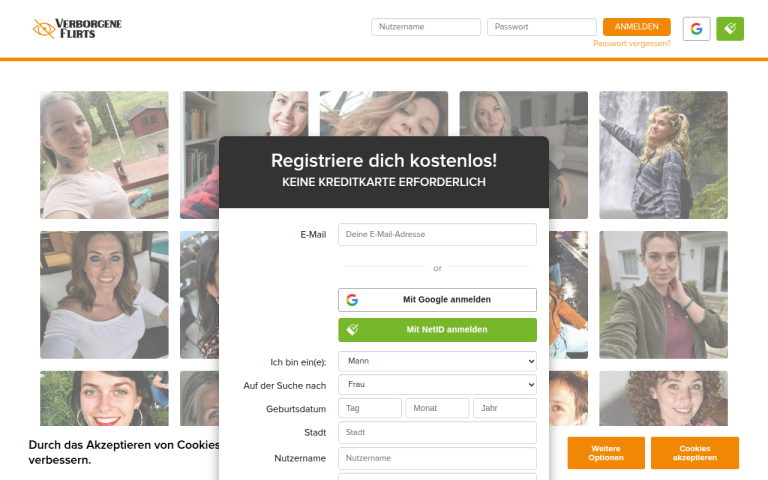
Task: Click the Deine E-Mail-Adresse field
Action: point(437,235)
